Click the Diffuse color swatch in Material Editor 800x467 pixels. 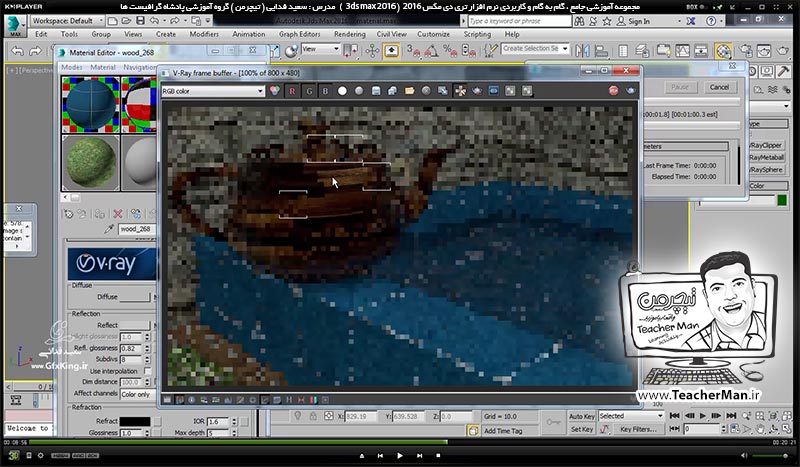[x=135, y=297]
